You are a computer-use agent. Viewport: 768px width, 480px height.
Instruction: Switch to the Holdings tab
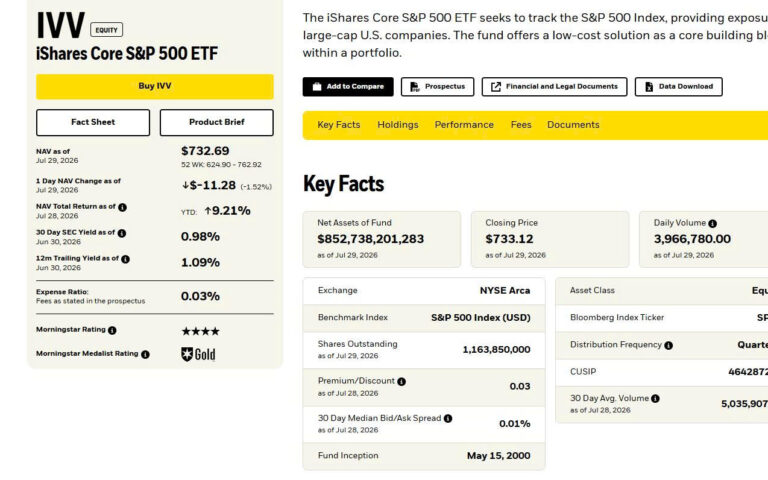[x=398, y=125]
